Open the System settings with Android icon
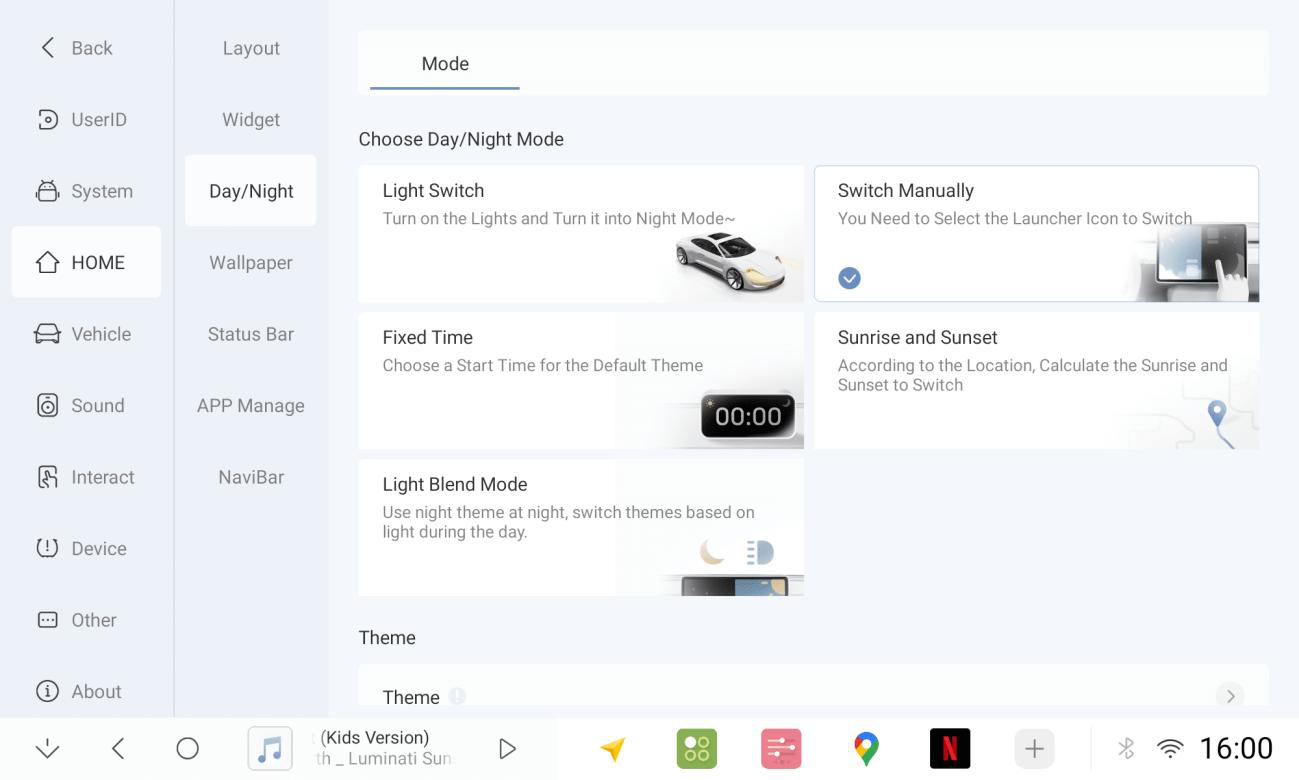1299x780 pixels. 86,191
